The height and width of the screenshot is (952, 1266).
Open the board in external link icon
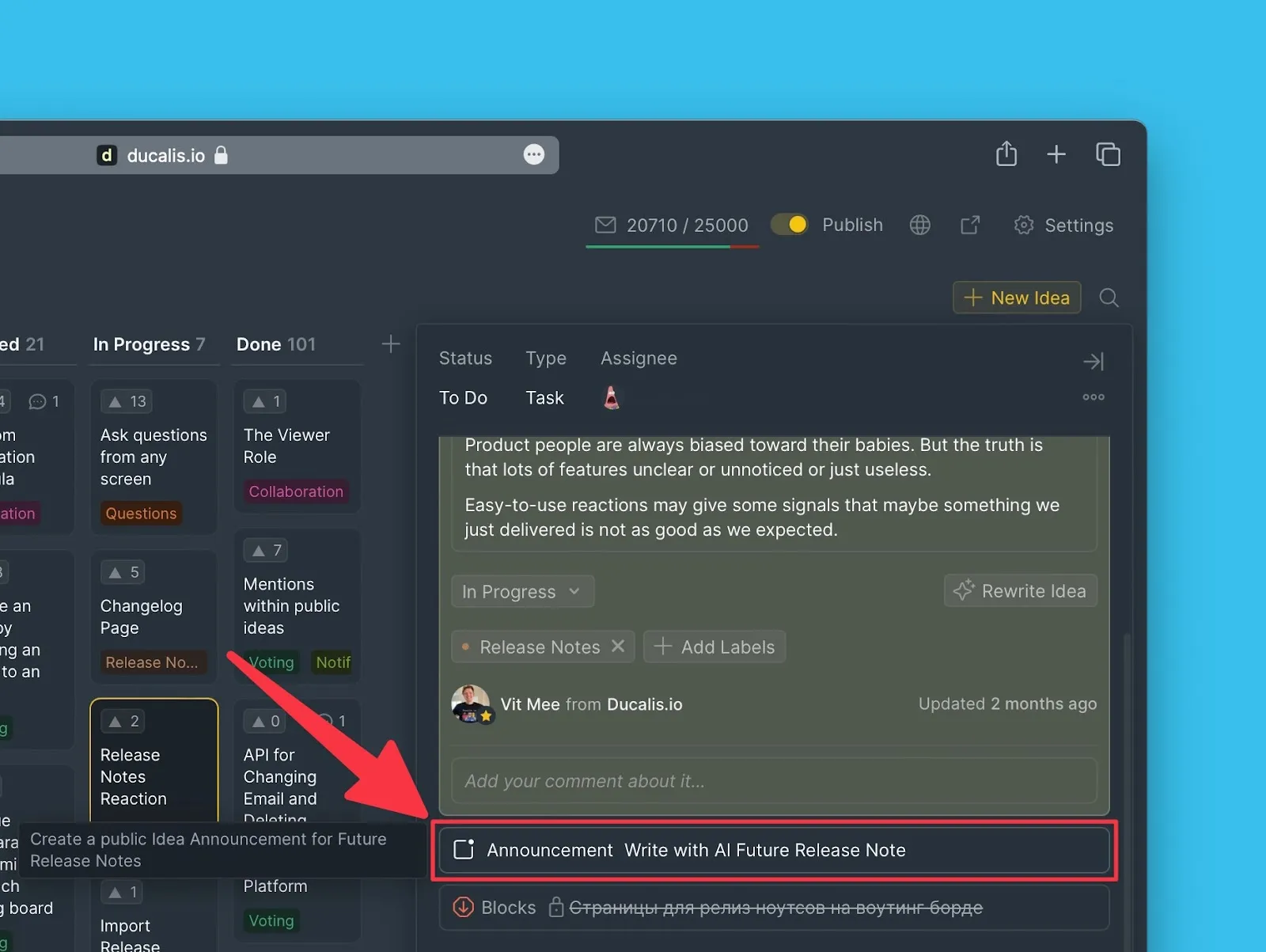click(970, 226)
